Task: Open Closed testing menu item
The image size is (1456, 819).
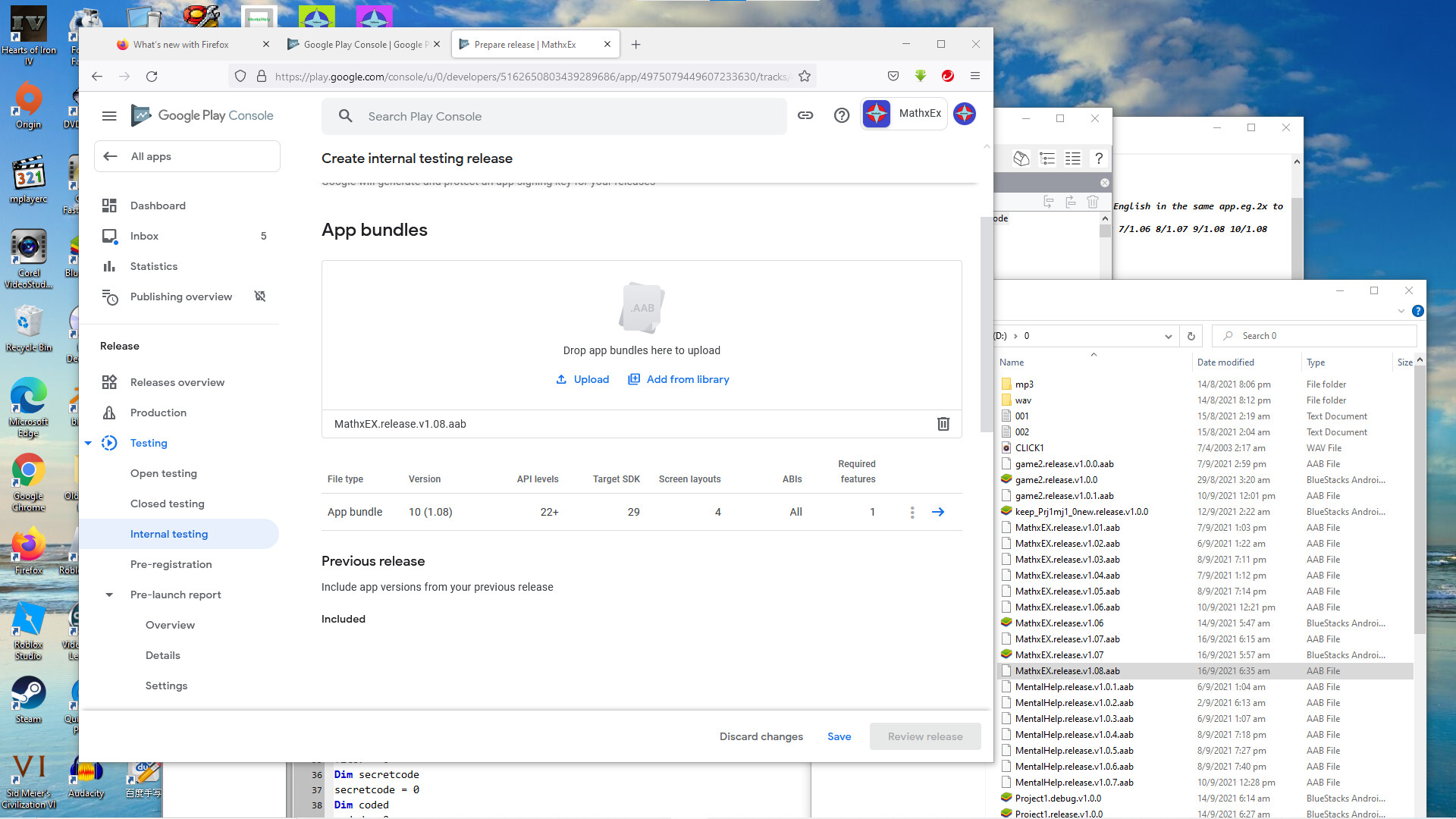Action: (x=167, y=504)
